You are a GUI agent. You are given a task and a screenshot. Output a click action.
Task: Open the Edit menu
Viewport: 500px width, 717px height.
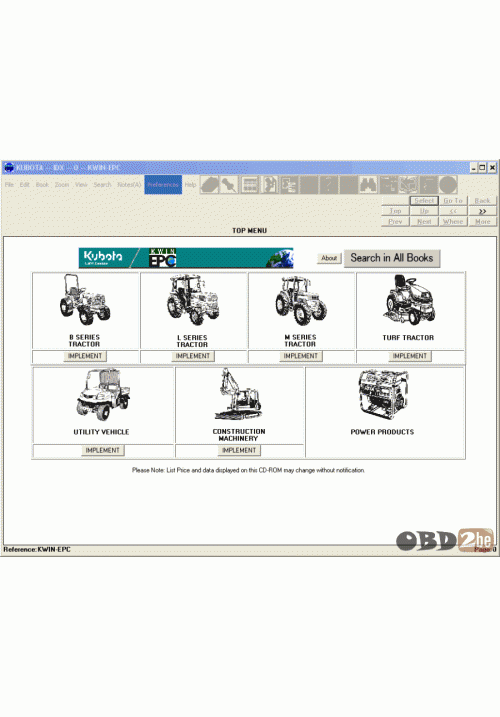point(25,185)
